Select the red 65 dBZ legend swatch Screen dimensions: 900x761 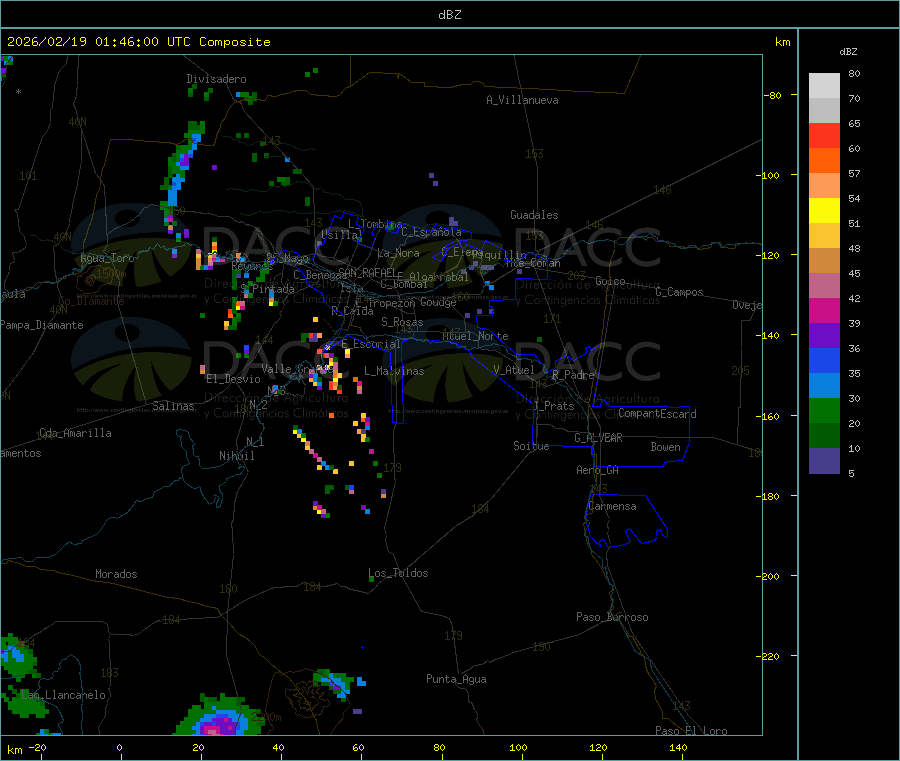click(824, 135)
